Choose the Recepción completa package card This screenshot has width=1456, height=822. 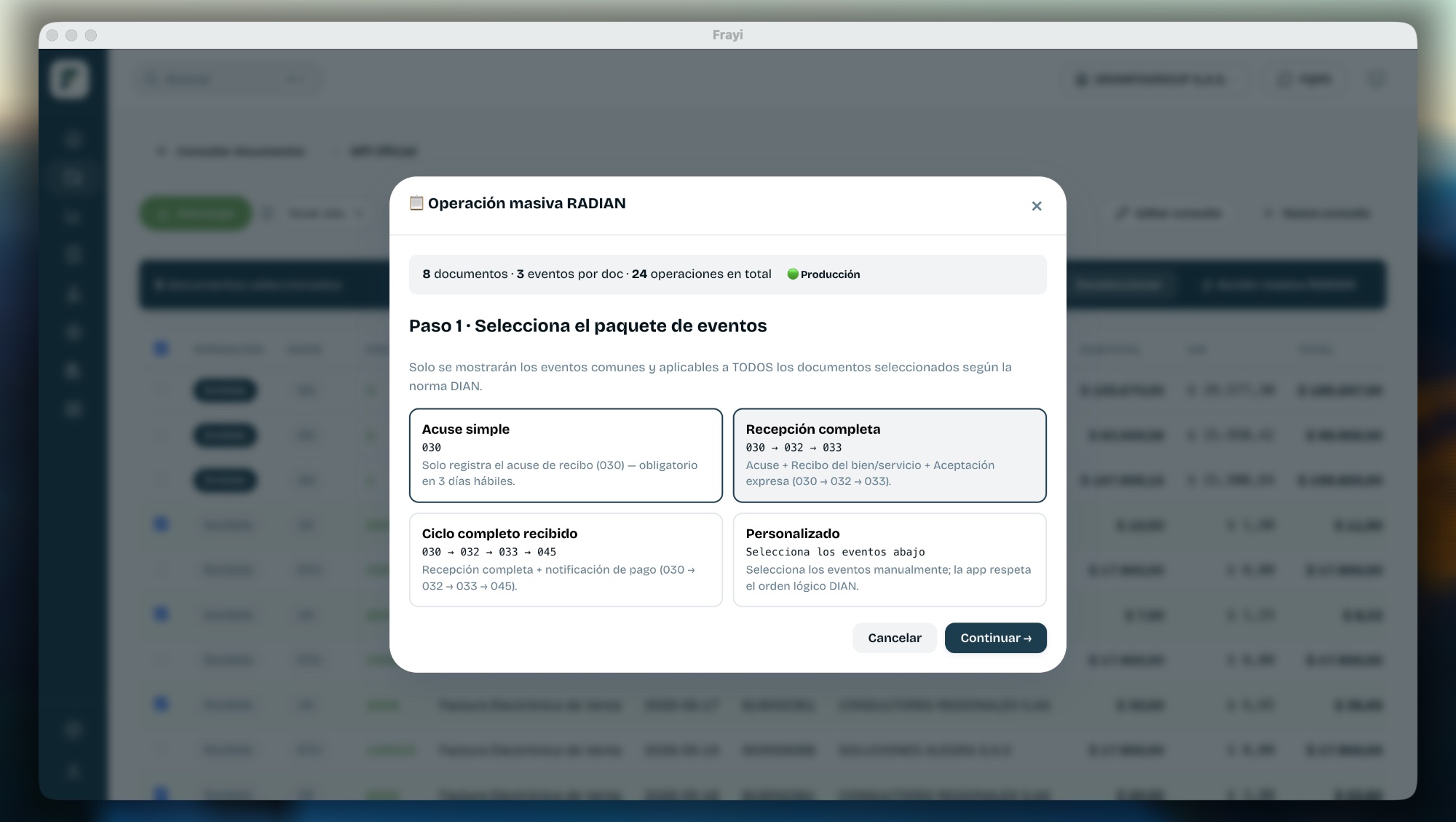coord(890,455)
